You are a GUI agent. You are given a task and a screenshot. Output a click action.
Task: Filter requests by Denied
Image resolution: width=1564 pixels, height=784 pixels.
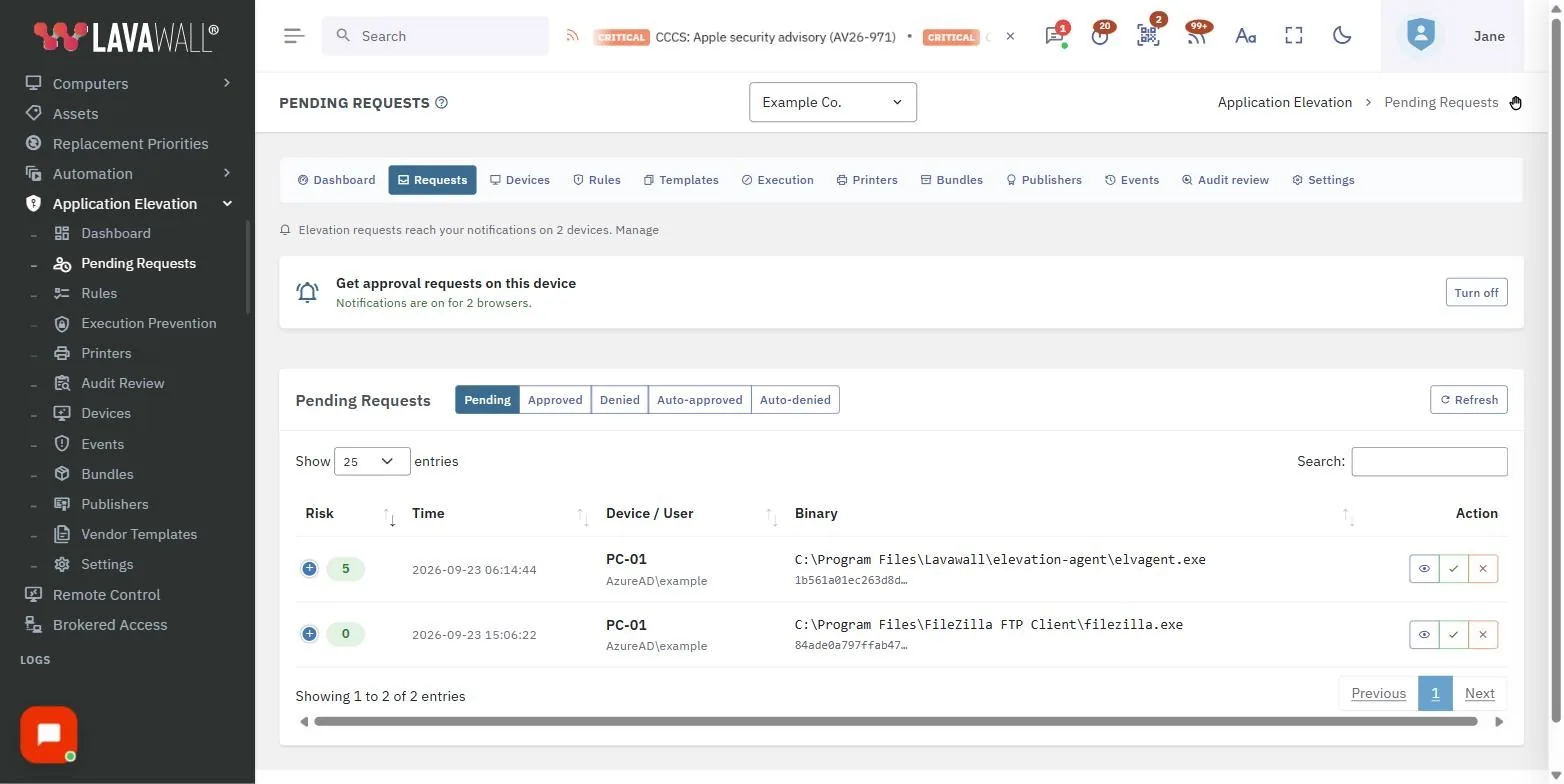pyautogui.click(x=620, y=400)
